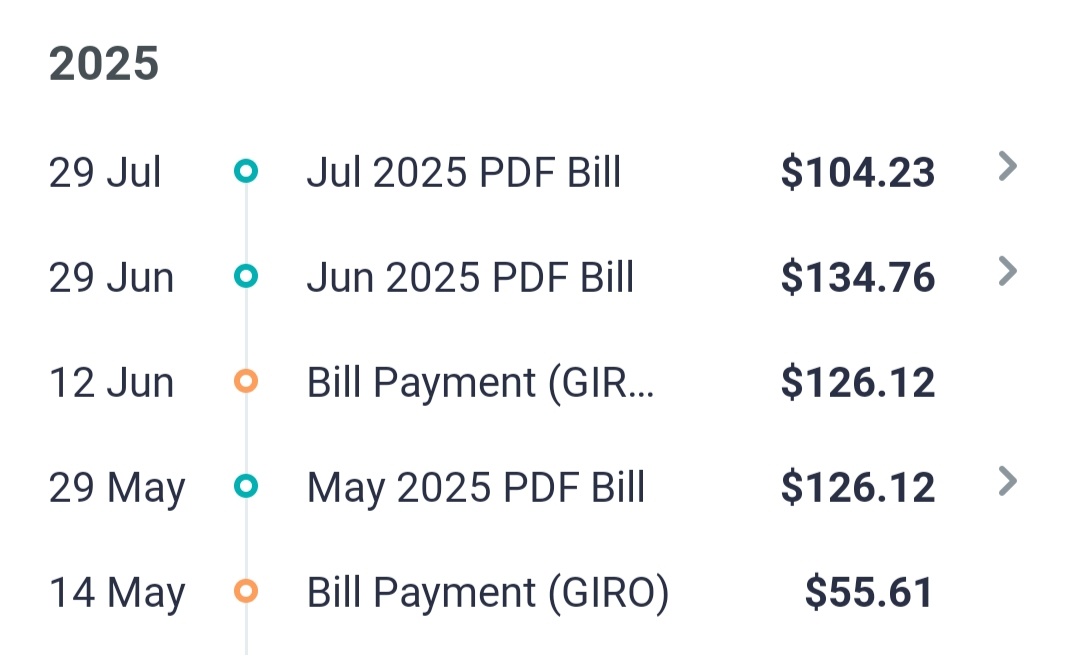The image size is (1080, 655).
Task: Expand the Jul 2025 bill chevron arrow
Action: pos(1008,167)
